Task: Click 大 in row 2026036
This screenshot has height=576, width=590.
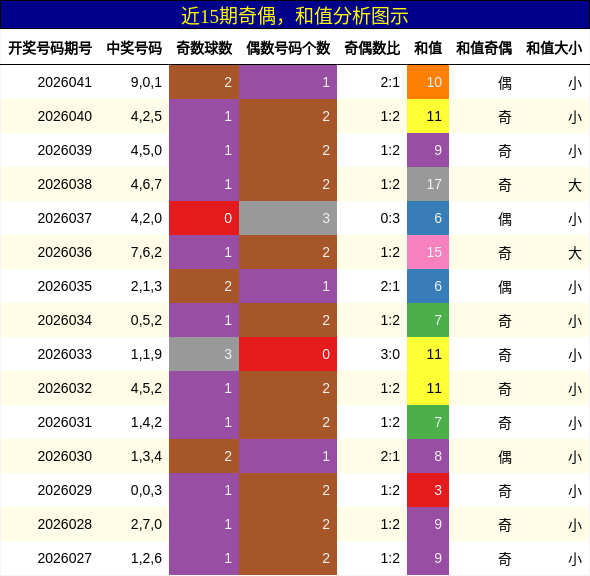Action: pyautogui.click(x=575, y=253)
